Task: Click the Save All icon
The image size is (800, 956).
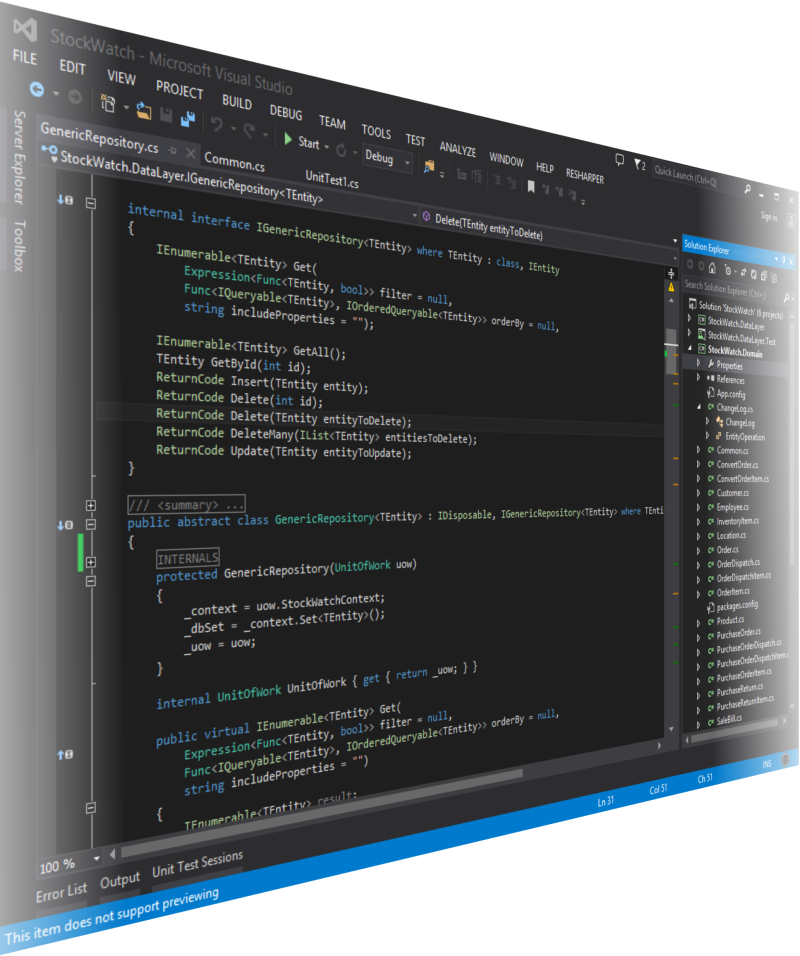Action: 188,119
